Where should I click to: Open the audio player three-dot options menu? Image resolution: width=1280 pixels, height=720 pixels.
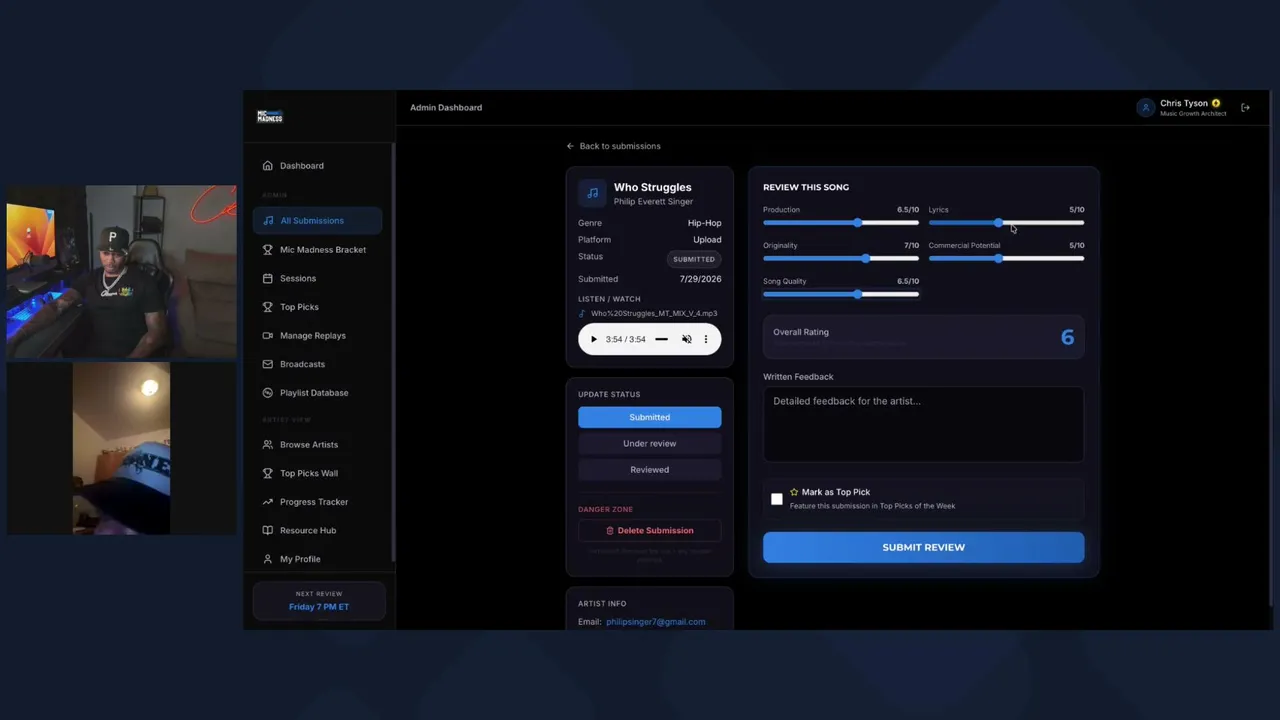[x=706, y=339]
